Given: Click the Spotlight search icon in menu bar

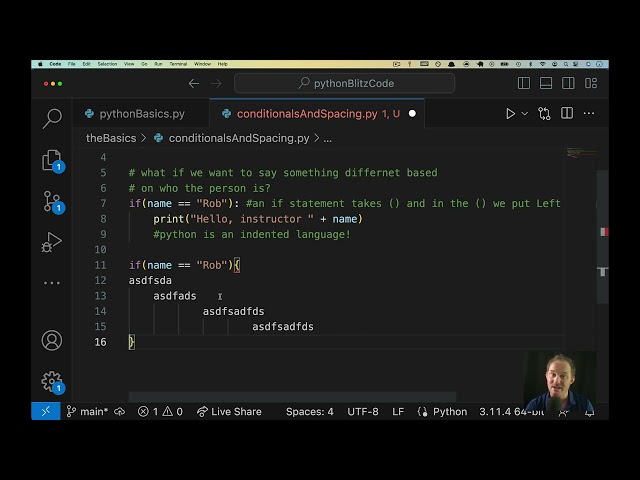Looking at the screenshot, I should (x=566, y=64).
